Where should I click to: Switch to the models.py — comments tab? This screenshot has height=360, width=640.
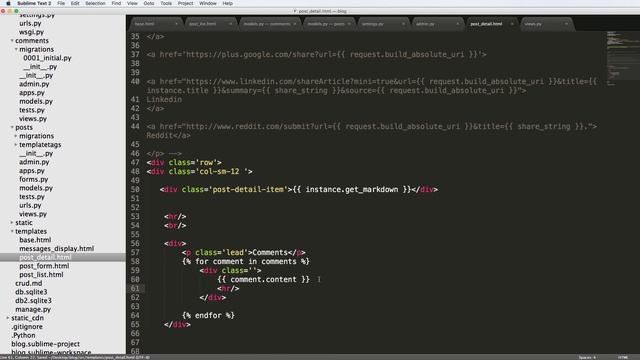pyautogui.click(x=269, y=24)
